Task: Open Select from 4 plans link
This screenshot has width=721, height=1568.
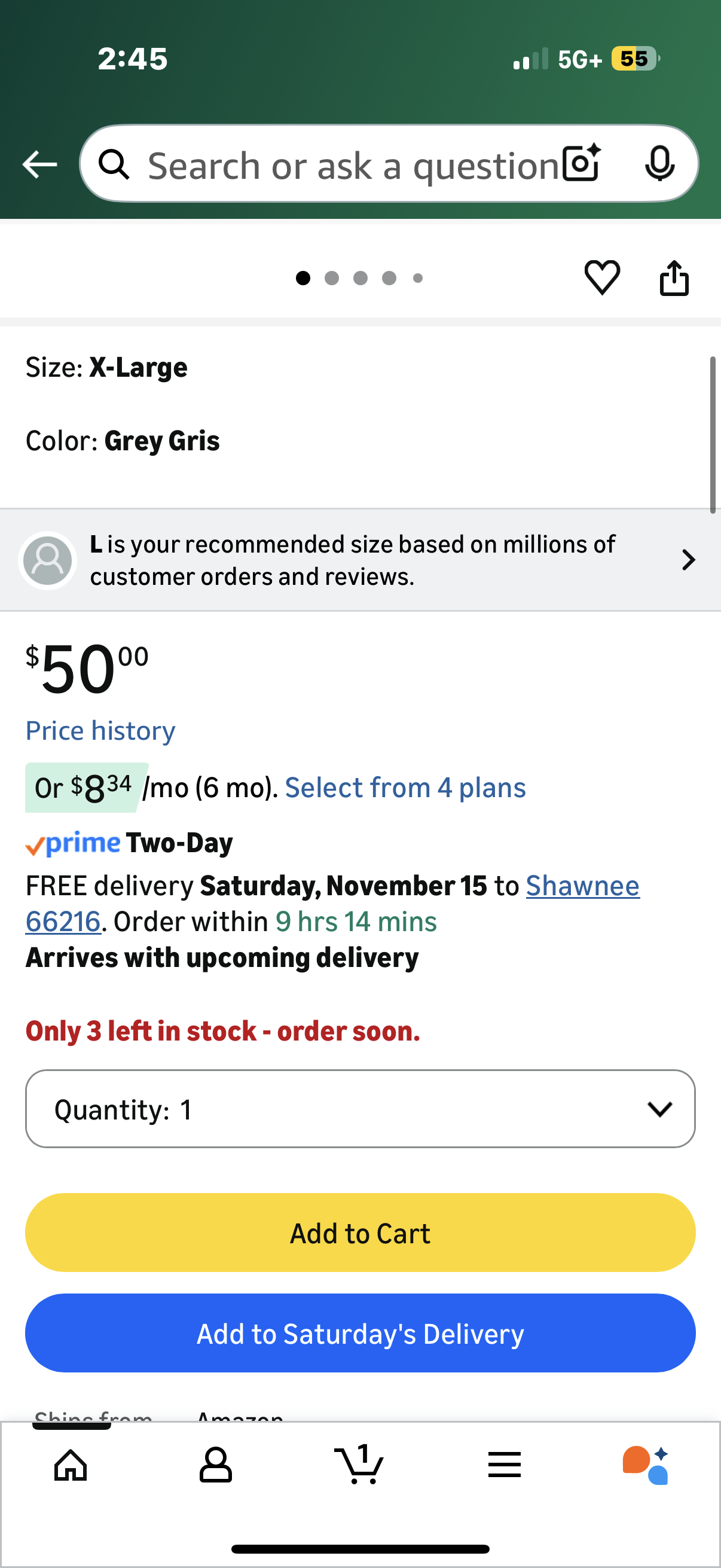Action: (x=405, y=788)
